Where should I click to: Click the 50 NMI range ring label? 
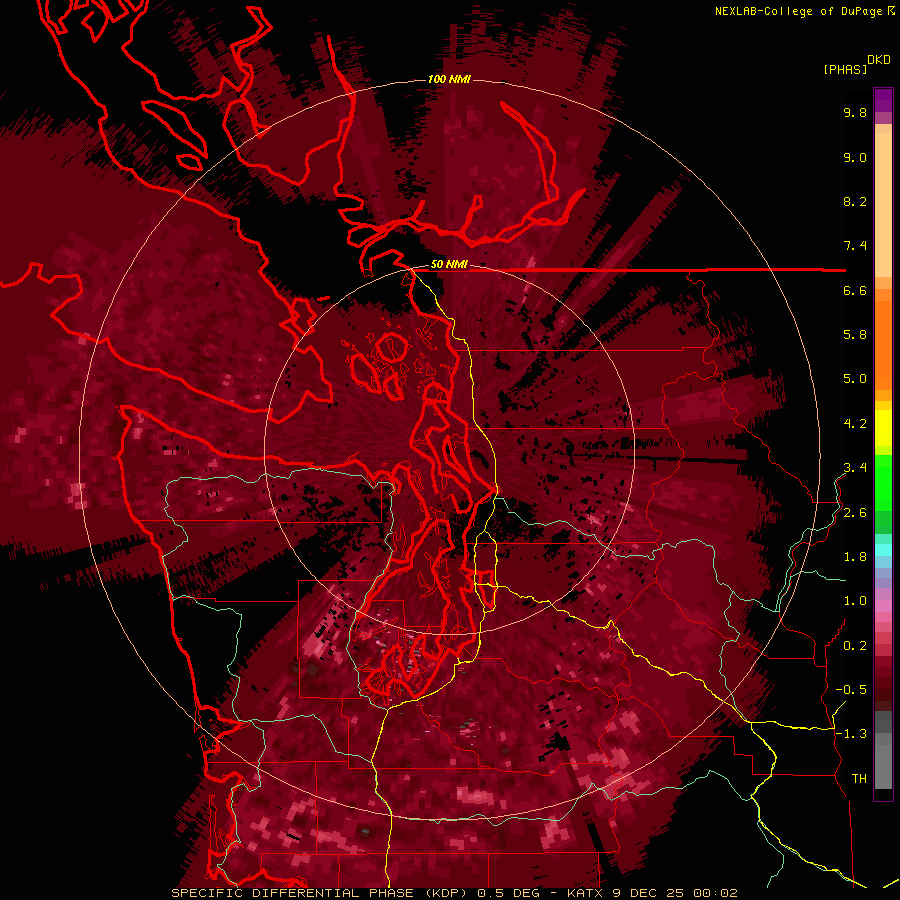pos(449,265)
